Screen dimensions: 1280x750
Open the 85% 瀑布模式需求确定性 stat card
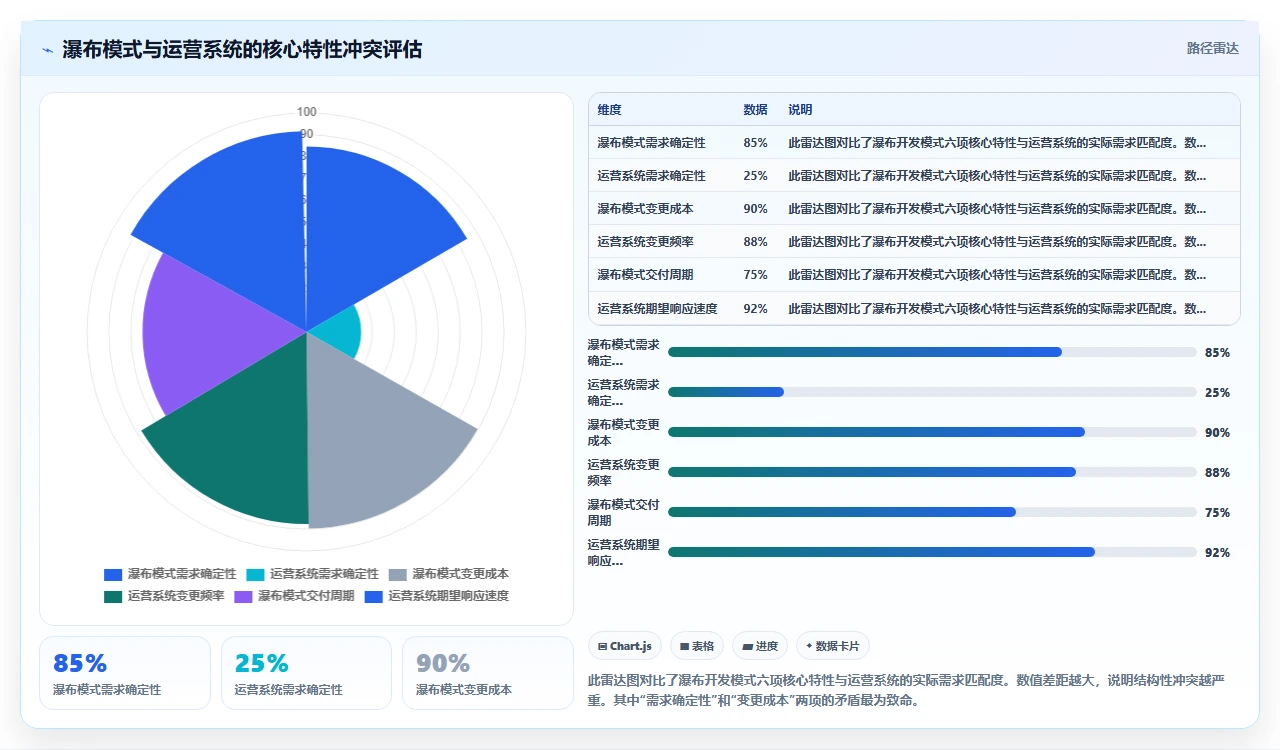point(125,673)
